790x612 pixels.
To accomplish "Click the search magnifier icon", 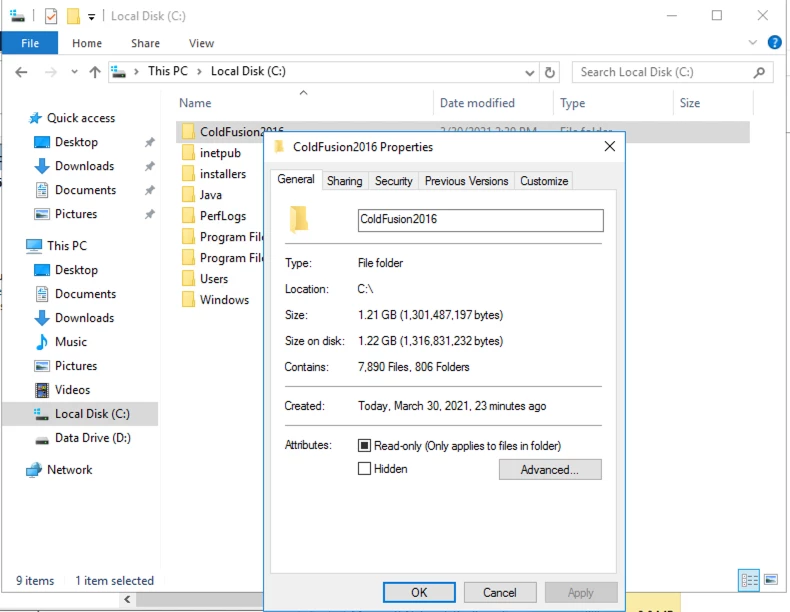I will pyautogui.click(x=759, y=73).
